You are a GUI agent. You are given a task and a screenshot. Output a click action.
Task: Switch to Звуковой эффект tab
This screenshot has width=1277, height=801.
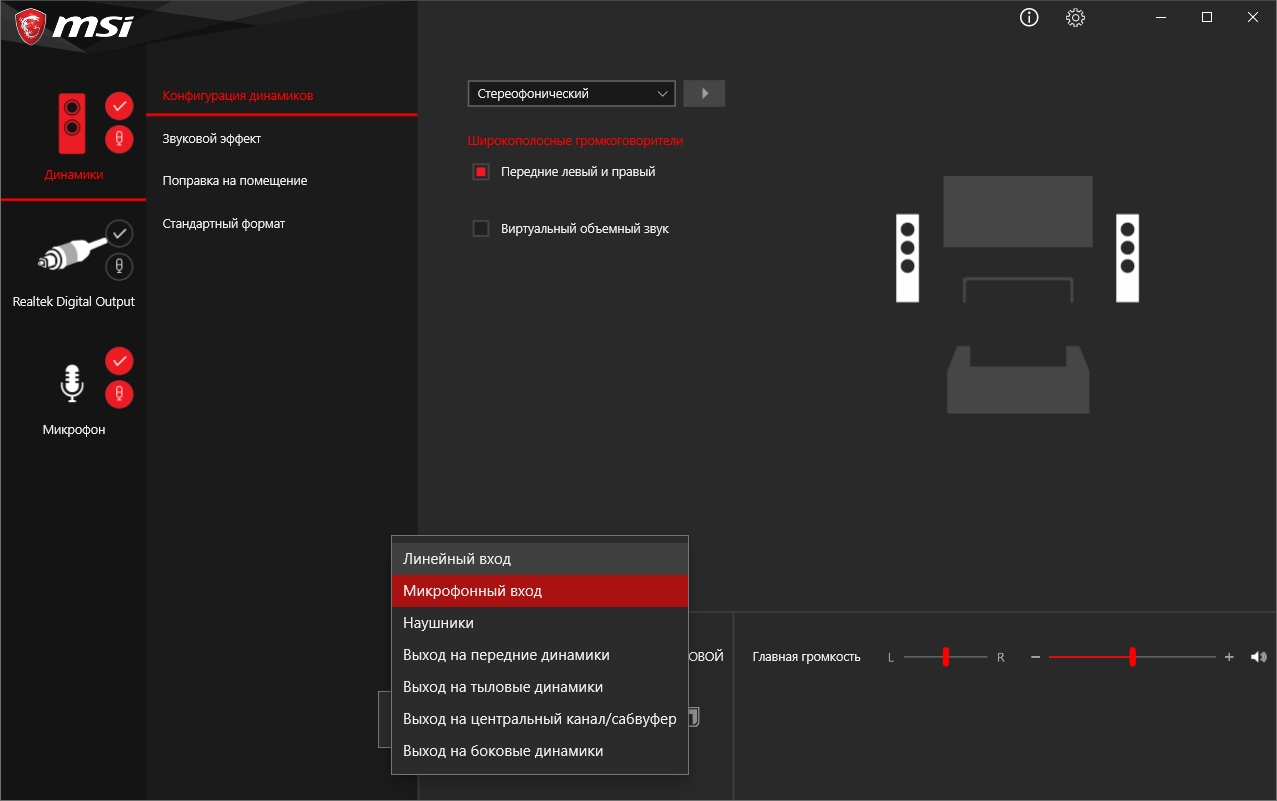(212, 139)
